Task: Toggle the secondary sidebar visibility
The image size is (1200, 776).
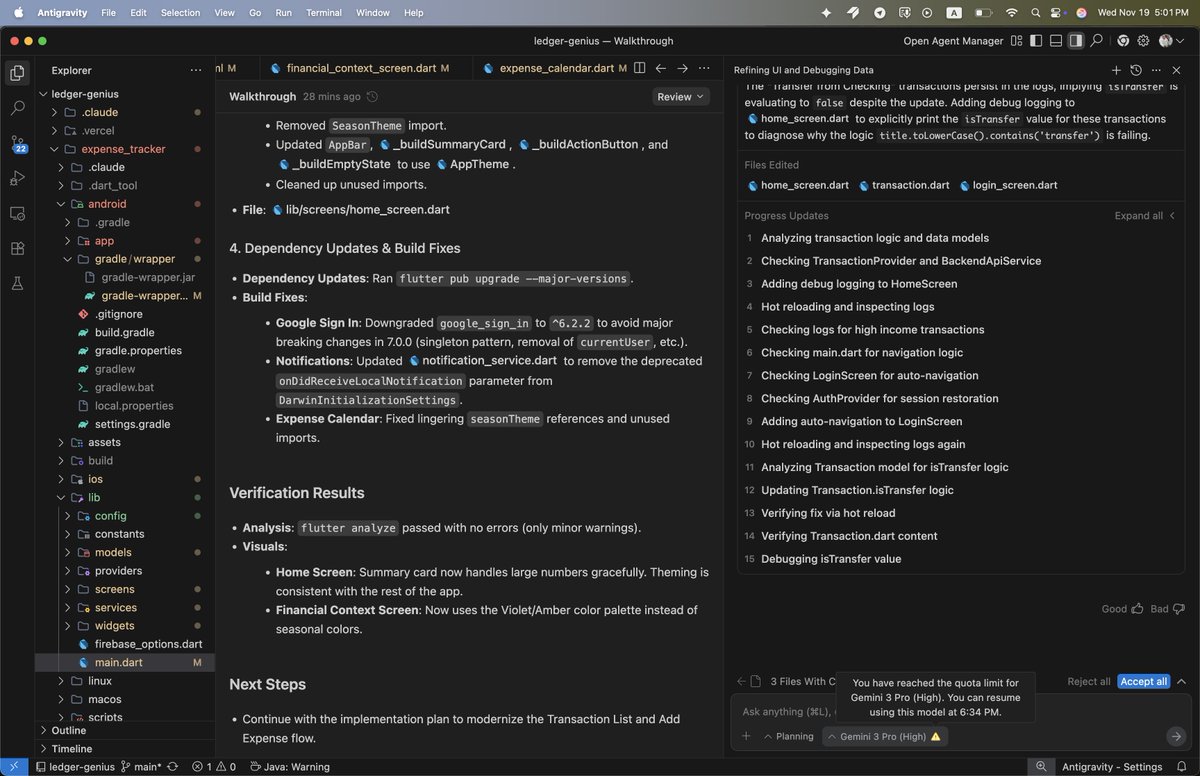Action: (x=1075, y=41)
